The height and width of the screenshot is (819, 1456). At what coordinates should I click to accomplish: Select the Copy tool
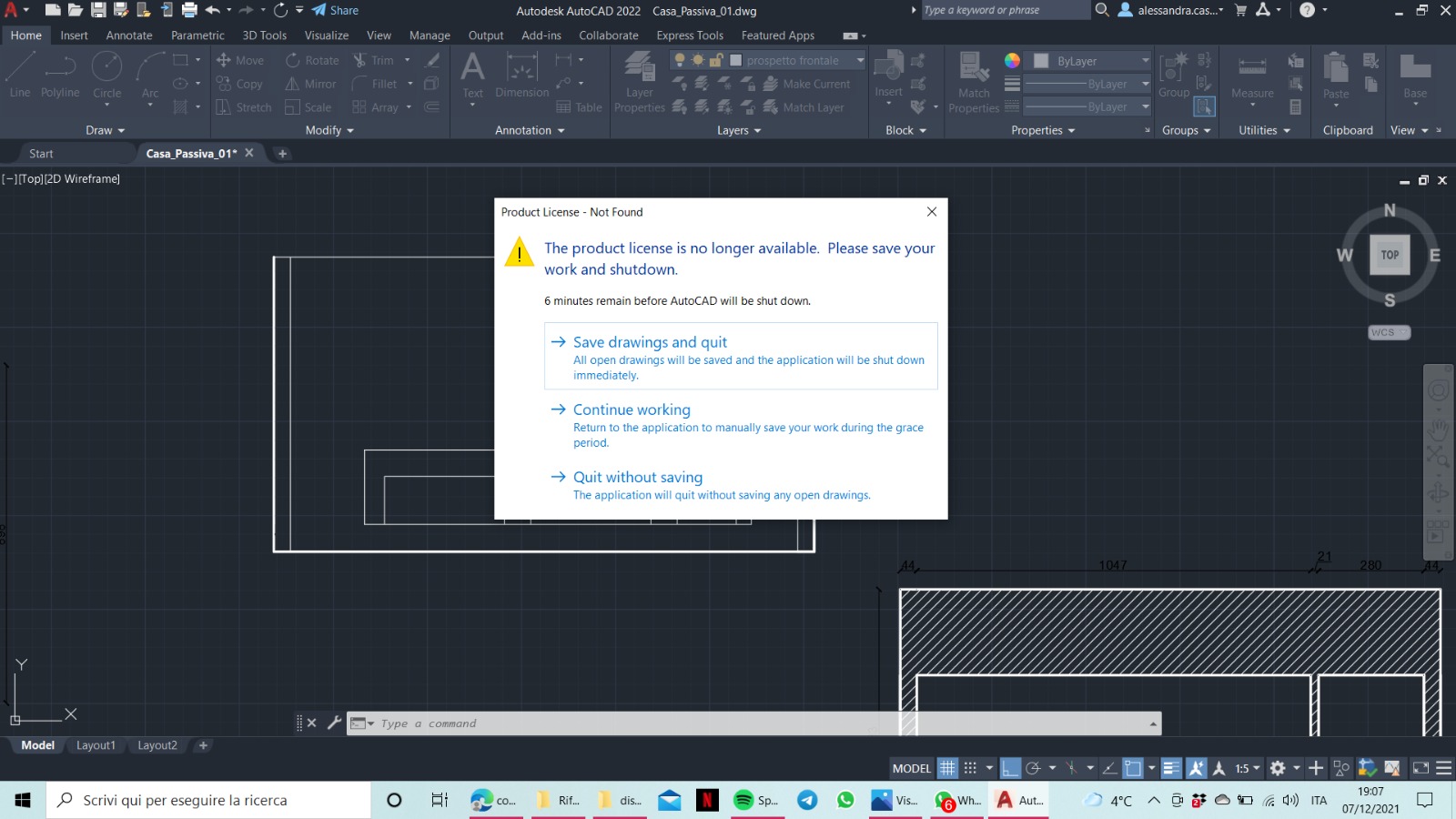[x=239, y=84]
